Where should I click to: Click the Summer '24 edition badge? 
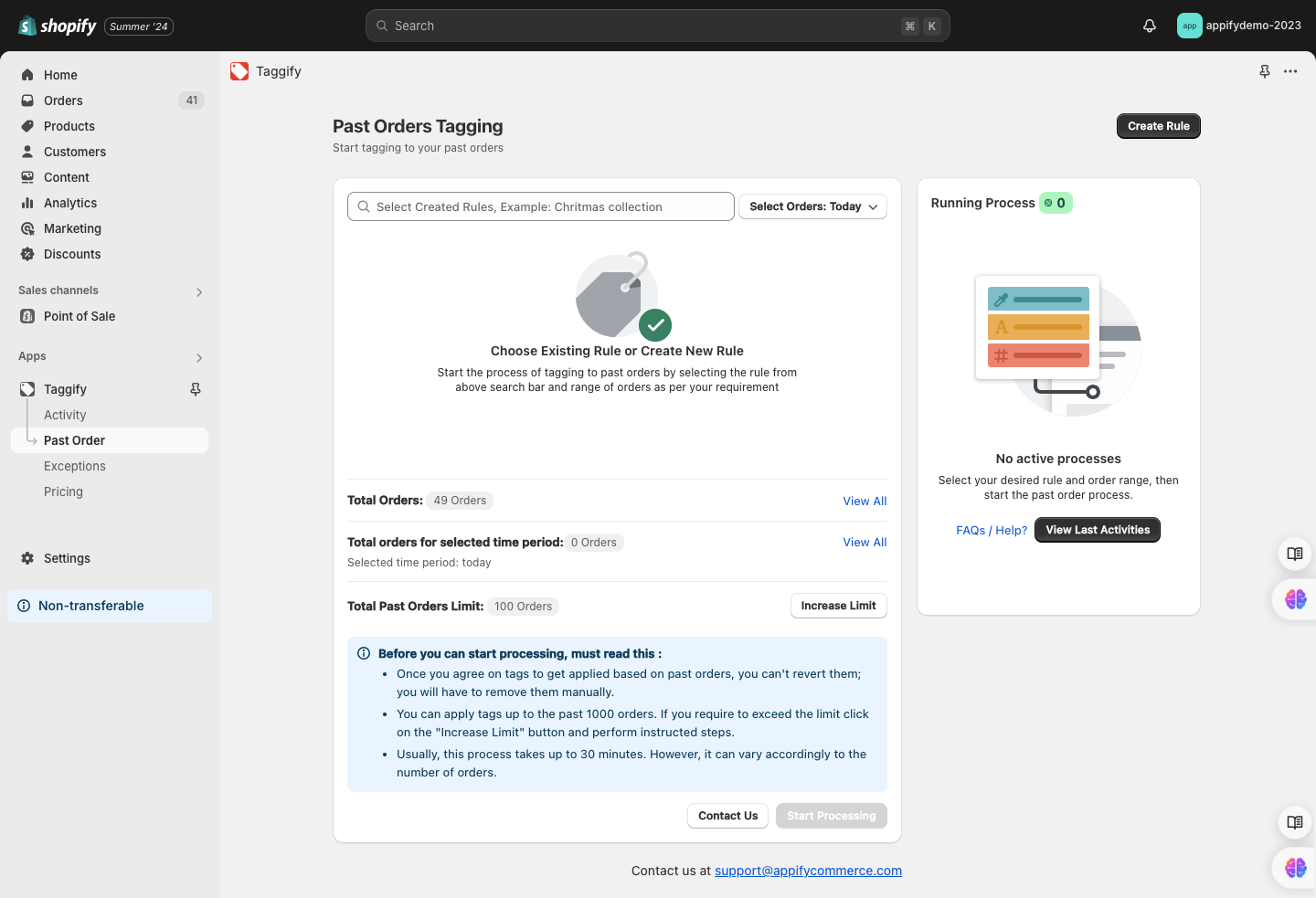[x=139, y=26]
